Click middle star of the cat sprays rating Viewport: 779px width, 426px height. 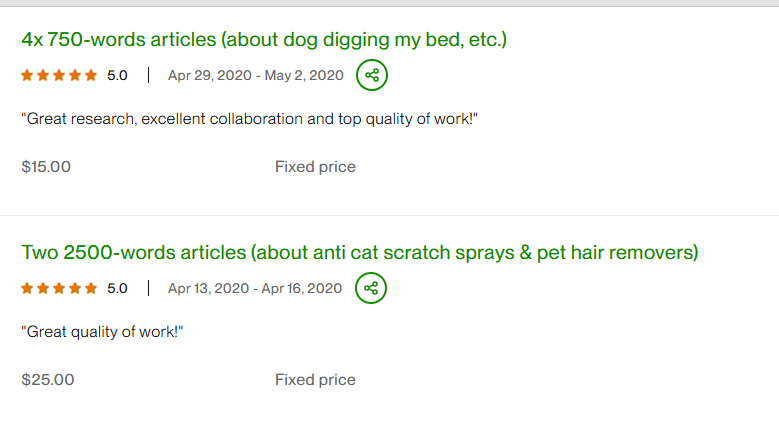59,288
